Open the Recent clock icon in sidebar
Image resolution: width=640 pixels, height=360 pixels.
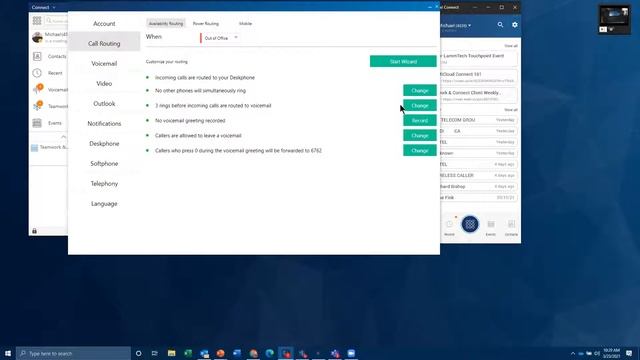[x=37, y=73]
